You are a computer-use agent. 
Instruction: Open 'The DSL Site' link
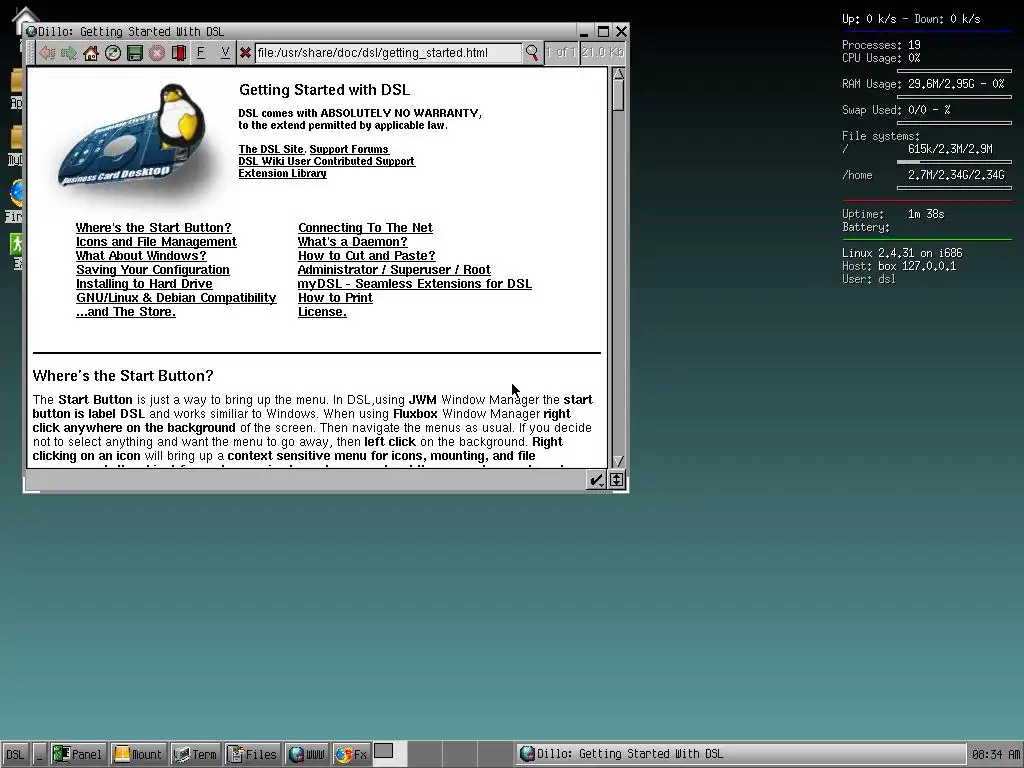pyautogui.click(x=271, y=150)
